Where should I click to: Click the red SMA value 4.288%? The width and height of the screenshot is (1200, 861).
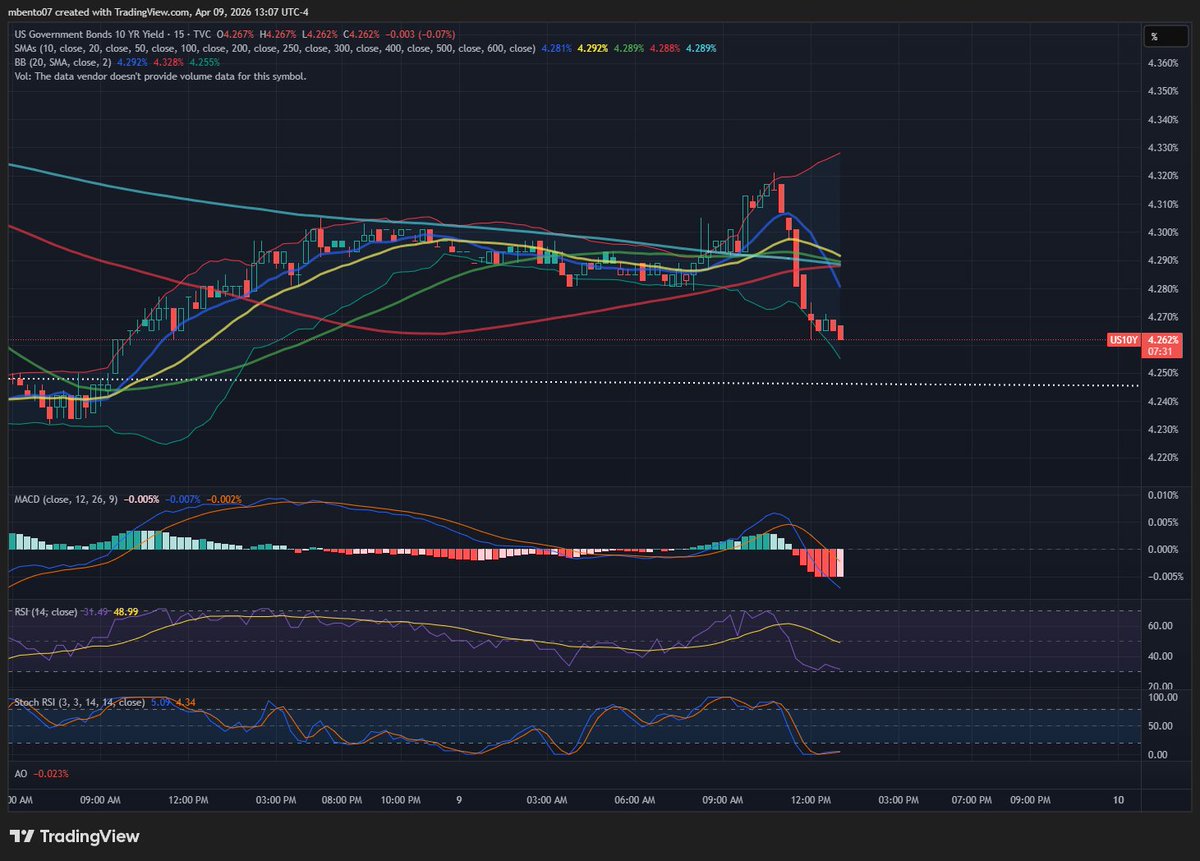tap(666, 48)
